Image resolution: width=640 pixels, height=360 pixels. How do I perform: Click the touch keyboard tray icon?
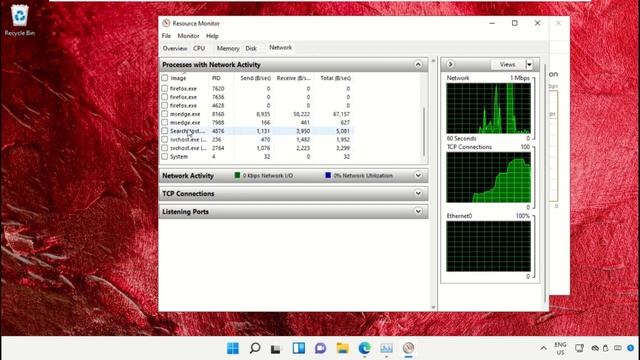618,348
